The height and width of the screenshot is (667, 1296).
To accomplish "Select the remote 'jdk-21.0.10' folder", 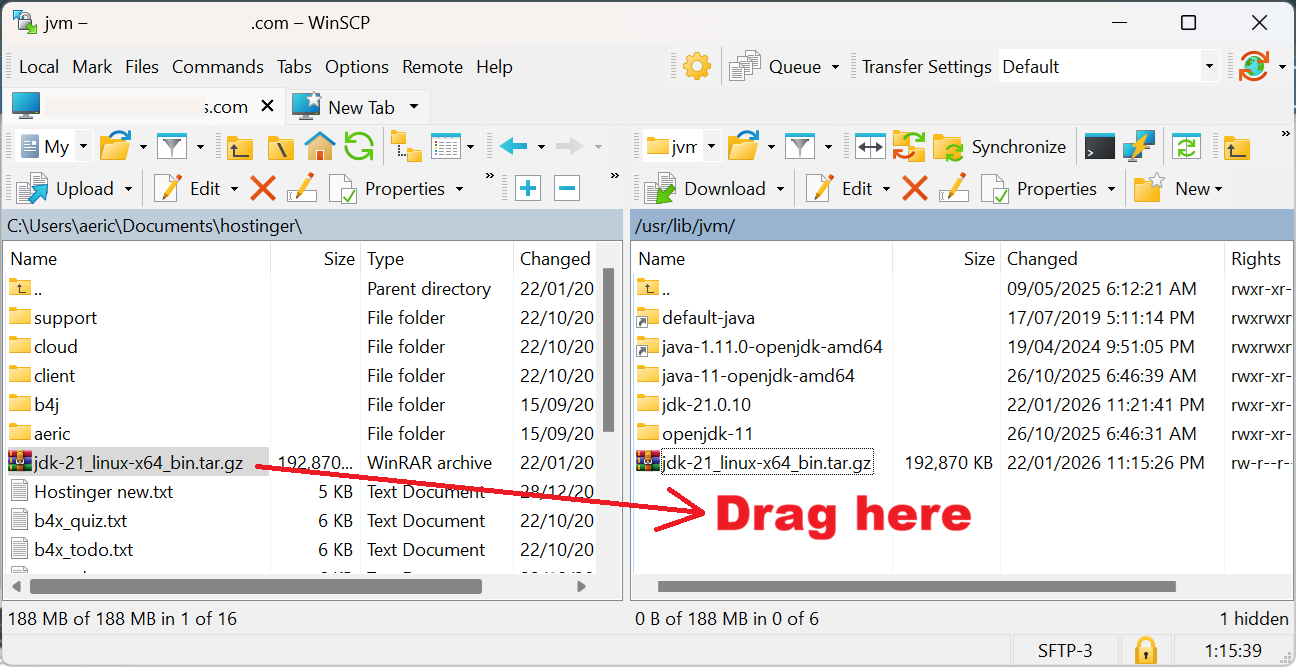I will click(706, 405).
